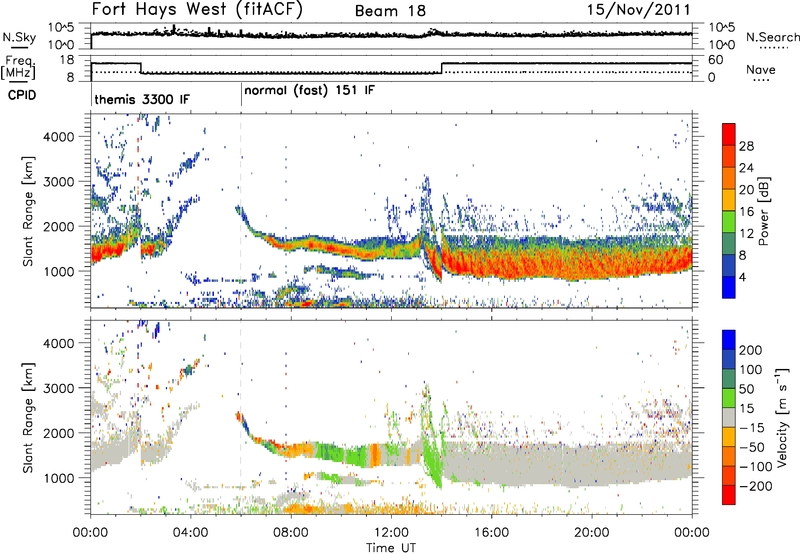Click the '-15' Velocity colorbar value
This screenshot has width=800, height=554.
pos(751,428)
